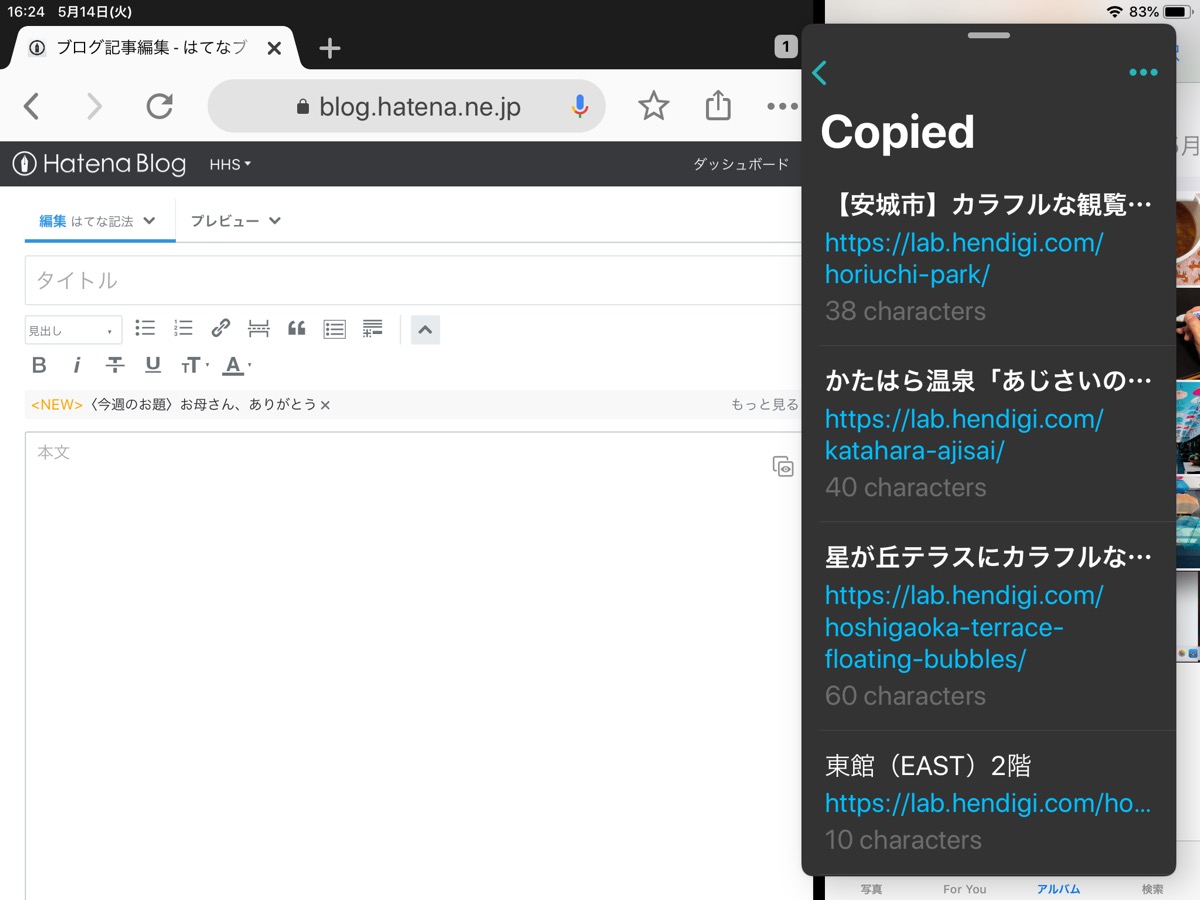Show the open tabs count button
Viewport: 1200px width, 900px height.
(x=785, y=46)
